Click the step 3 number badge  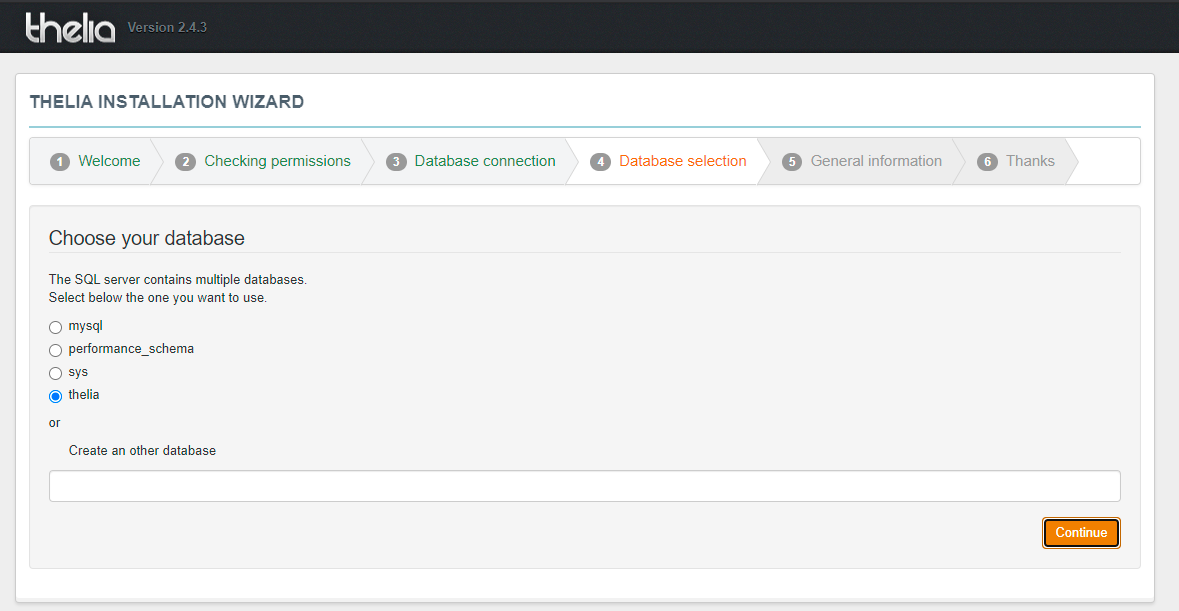point(396,162)
